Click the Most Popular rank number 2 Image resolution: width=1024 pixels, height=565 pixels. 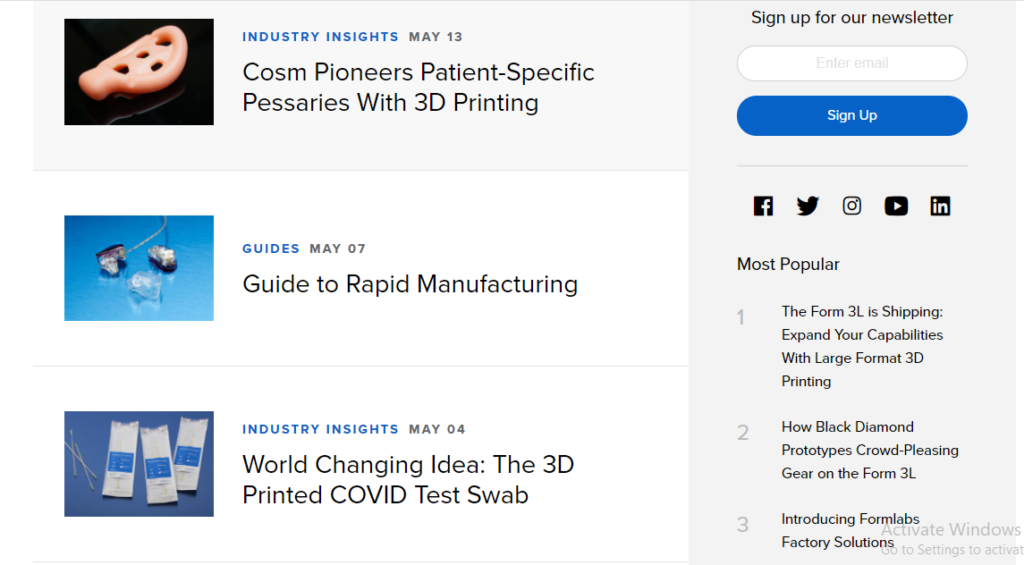click(x=743, y=433)
